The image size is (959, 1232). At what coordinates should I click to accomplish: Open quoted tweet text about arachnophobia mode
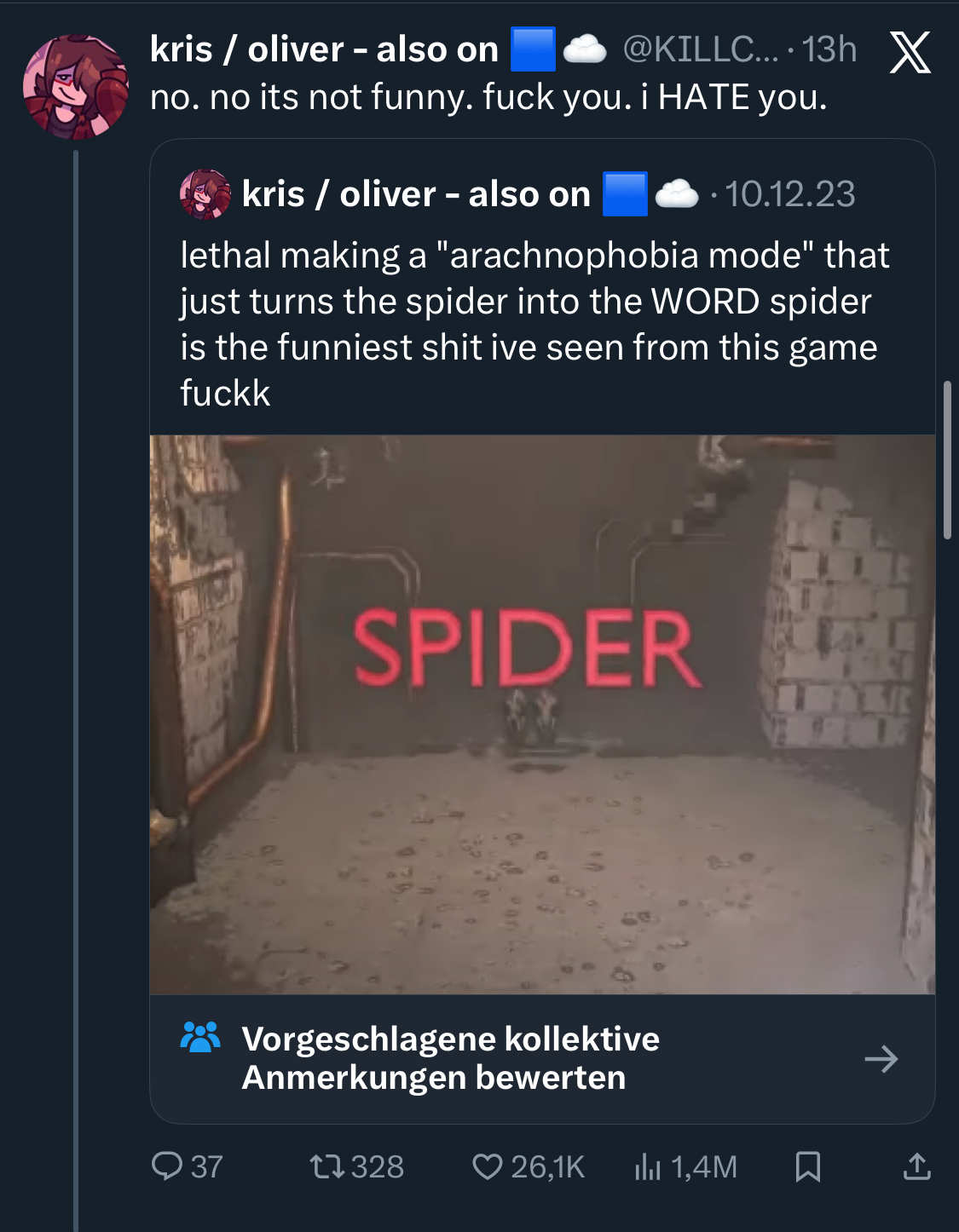coord(534,324)
